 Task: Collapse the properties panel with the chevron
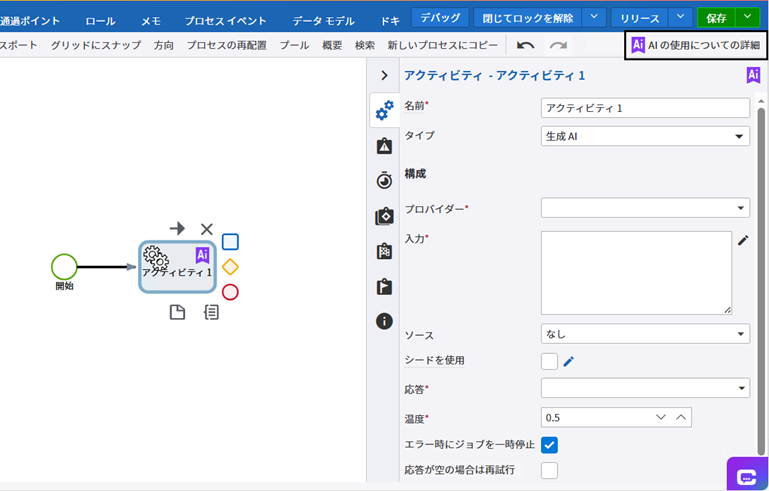[x=384, y=76]
